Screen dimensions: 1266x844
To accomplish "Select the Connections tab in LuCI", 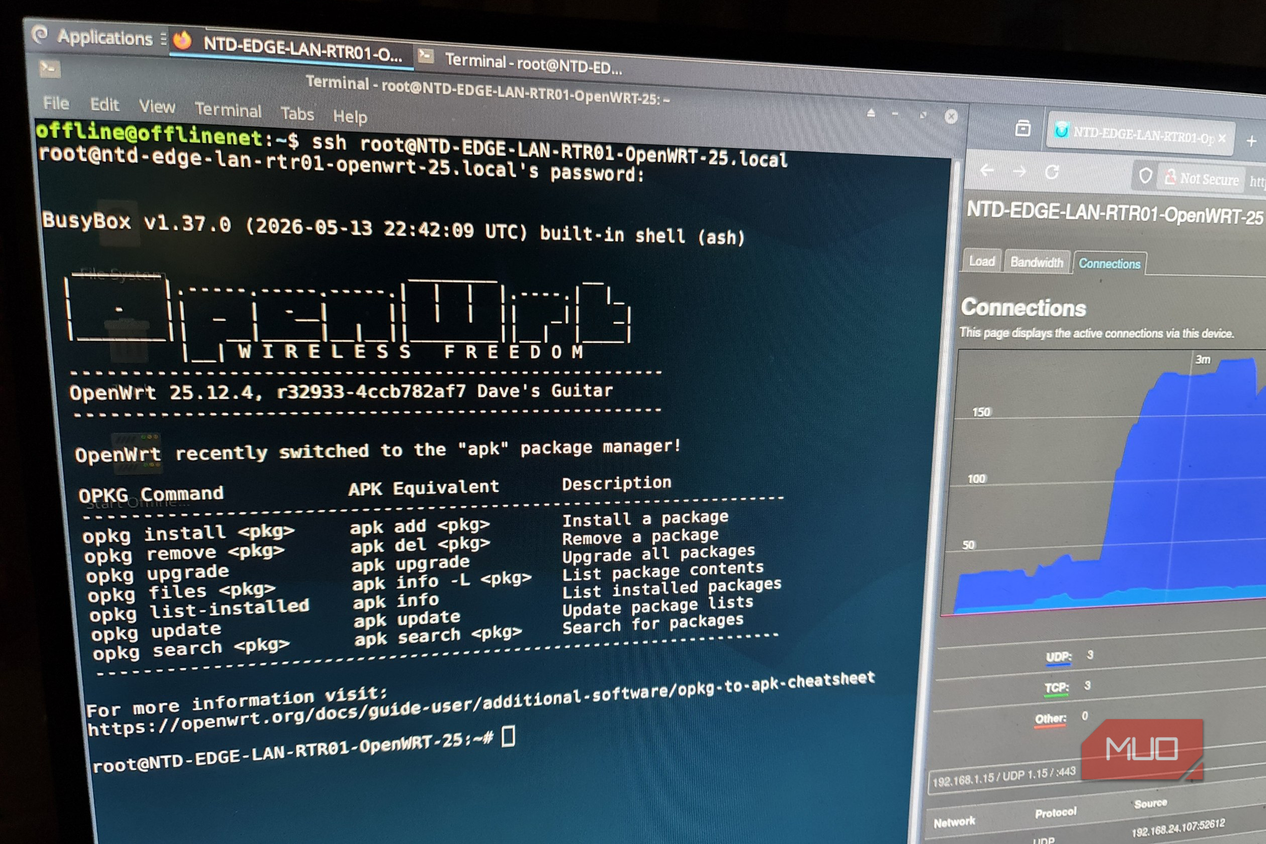I will click(x=1109, y=263).
